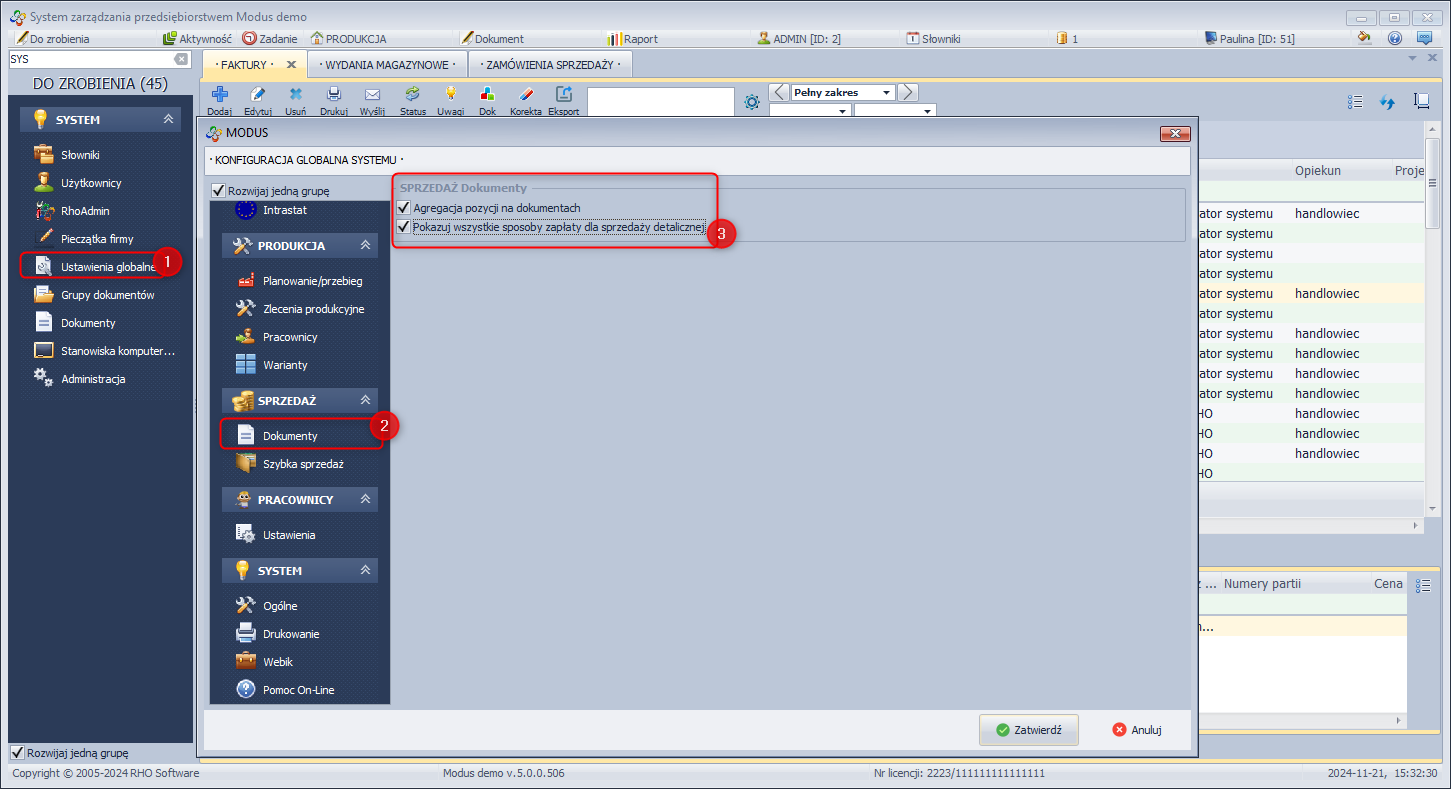The height and width of the screenshot is (789, 1451).
Task: Click the Anuluj button
Action: pos(1136,730)
